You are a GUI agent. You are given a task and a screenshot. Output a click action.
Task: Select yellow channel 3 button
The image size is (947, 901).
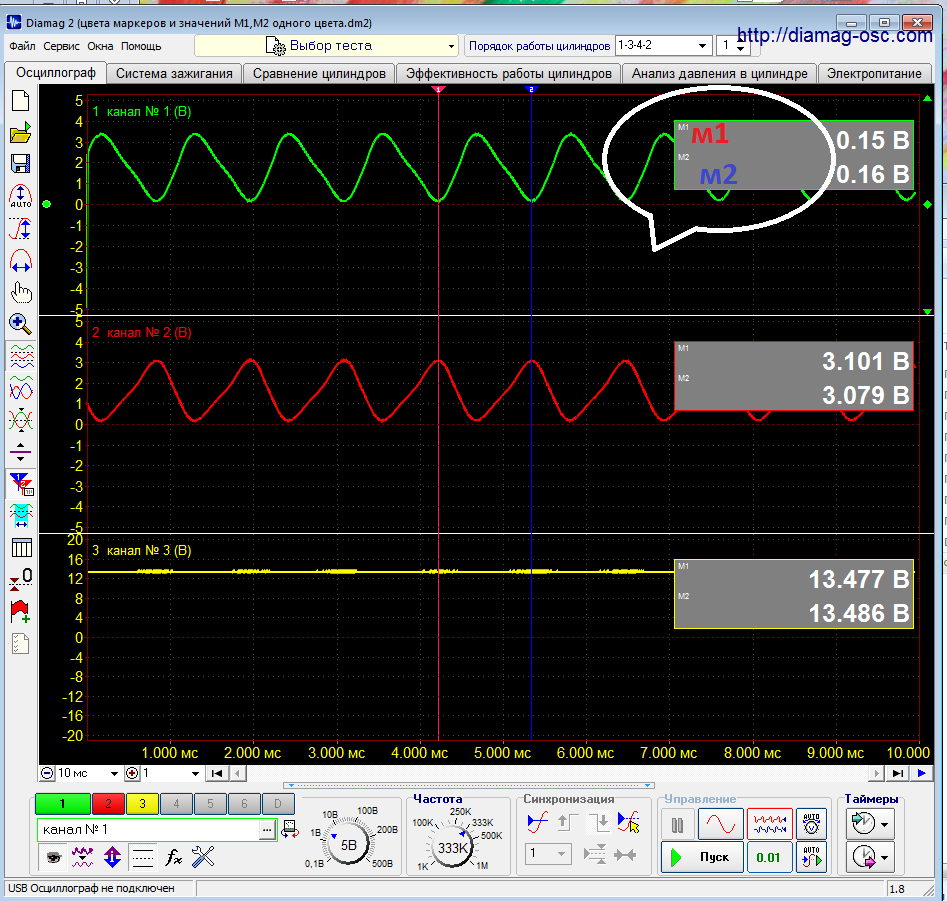pos(142,804)
